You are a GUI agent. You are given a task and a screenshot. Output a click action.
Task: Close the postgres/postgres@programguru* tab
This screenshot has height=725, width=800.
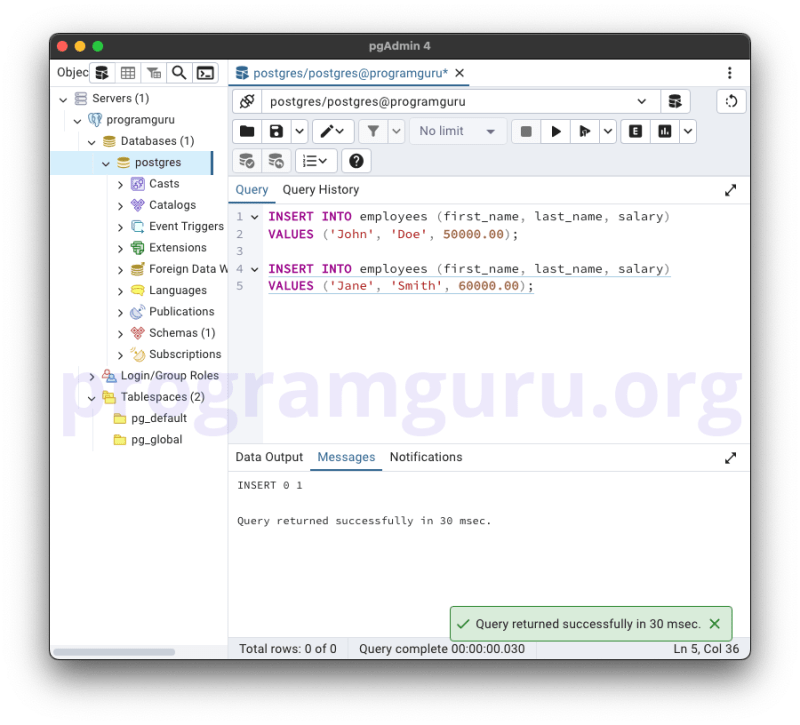coord(460,73)
